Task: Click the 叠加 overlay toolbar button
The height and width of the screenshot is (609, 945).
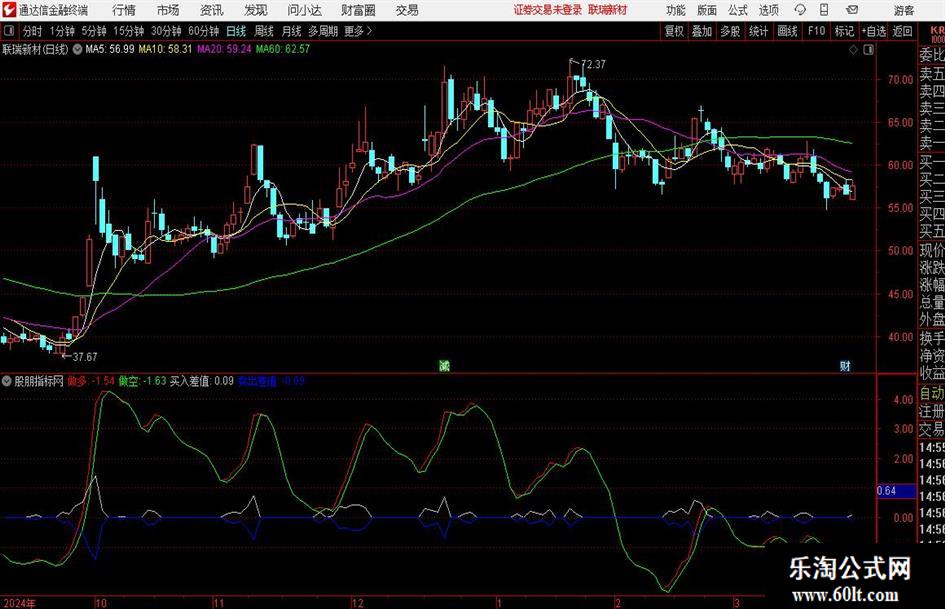Action: 702,31
